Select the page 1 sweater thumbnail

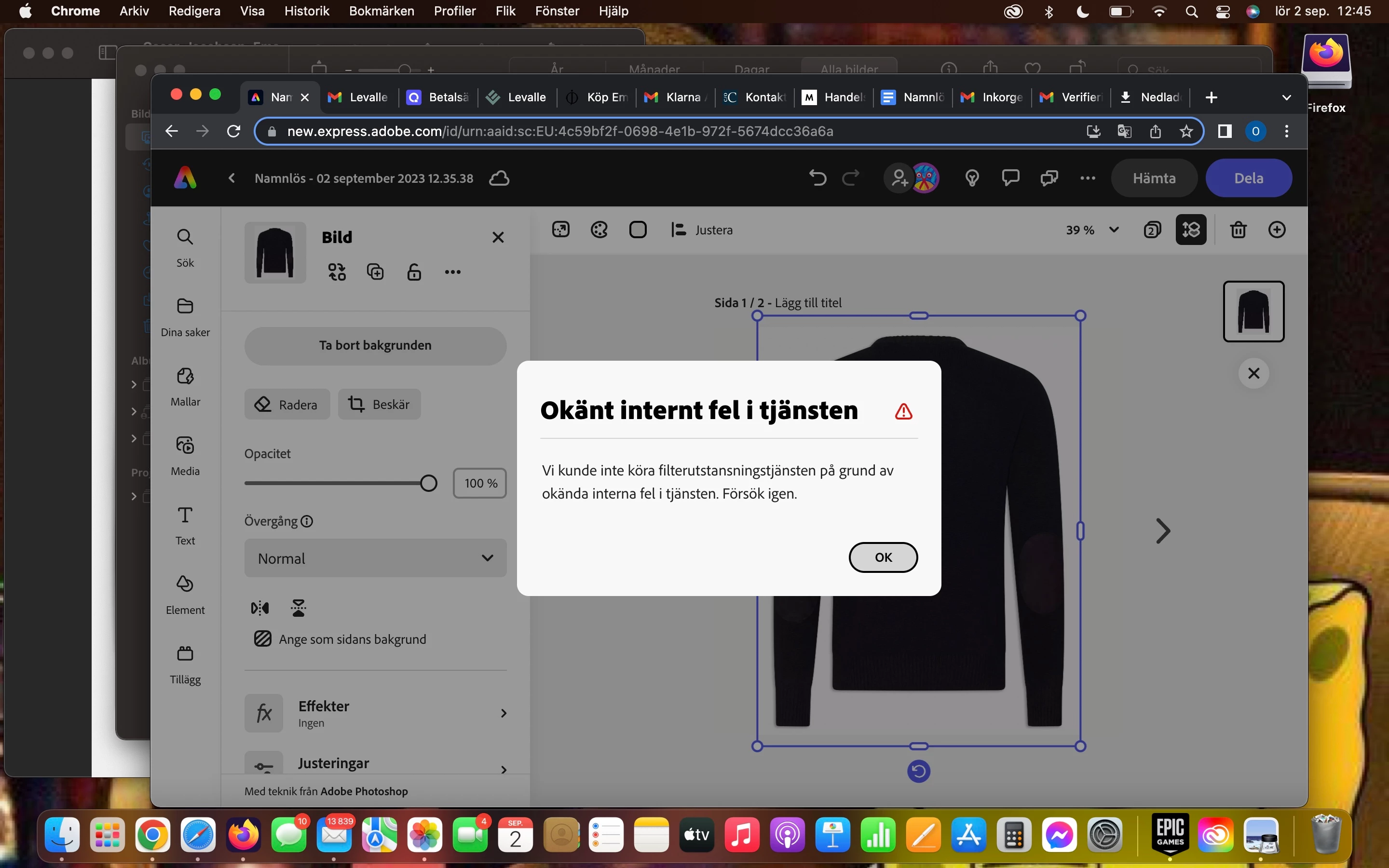pos(1253,312)
